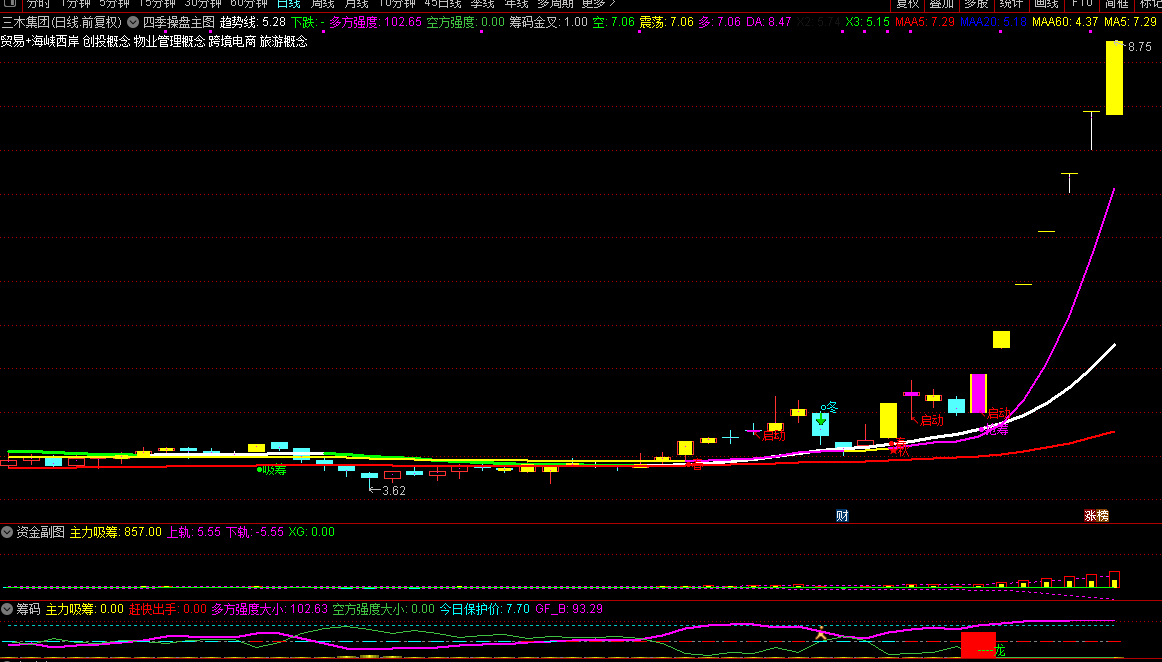Viewport: 1162px width, 662px height.
Task: Switch to 60分钟 period tab
Action: tap(249, 4)
